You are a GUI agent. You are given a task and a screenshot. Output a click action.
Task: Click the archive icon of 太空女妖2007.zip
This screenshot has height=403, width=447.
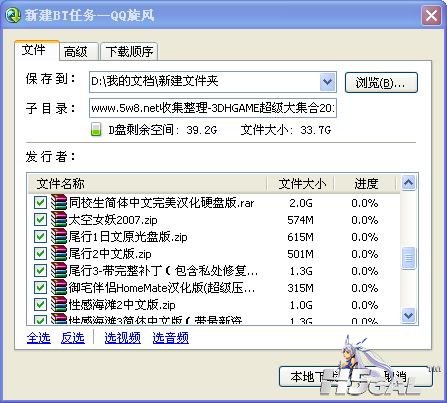pos(59,219)
